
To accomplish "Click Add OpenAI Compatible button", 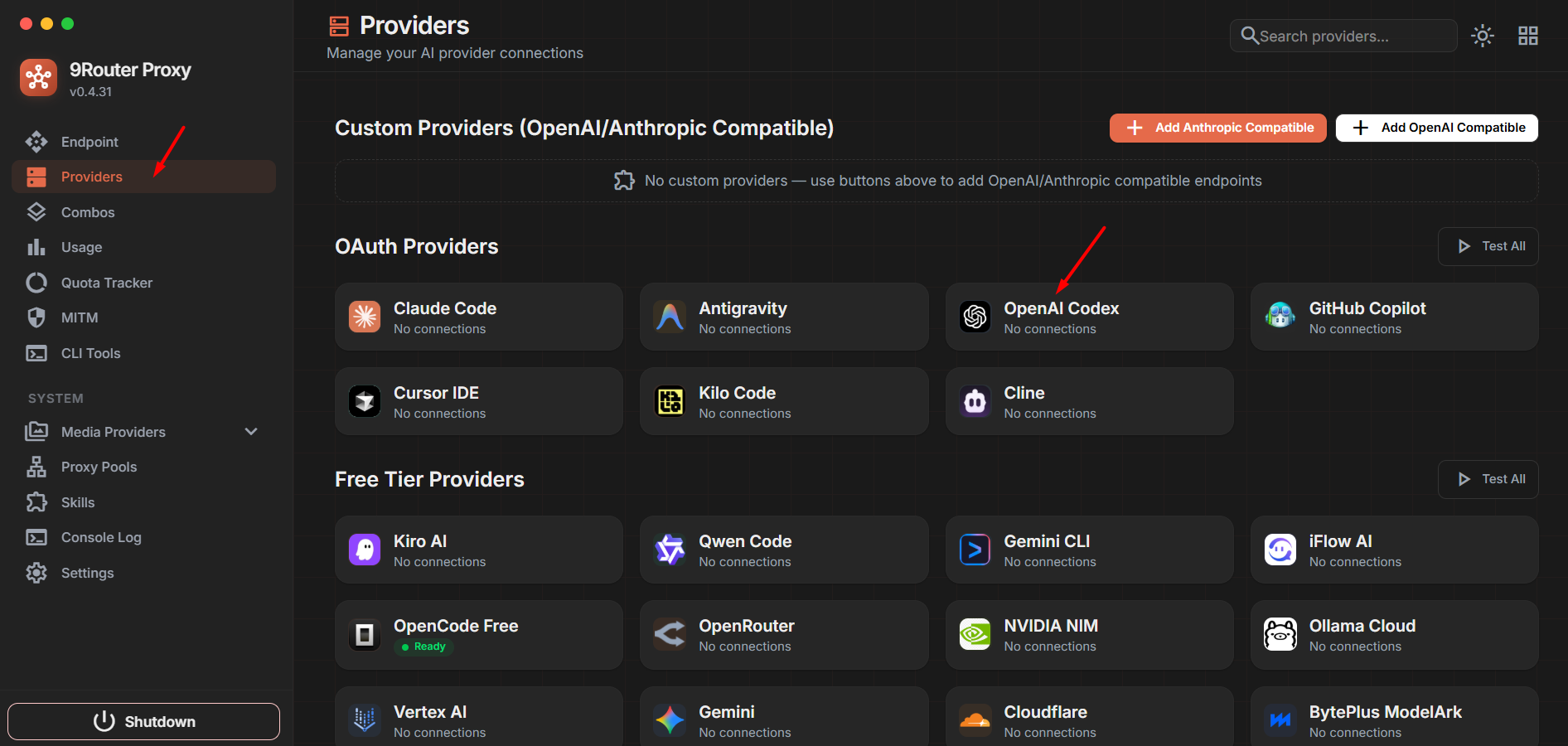I will click(1437, 128).
